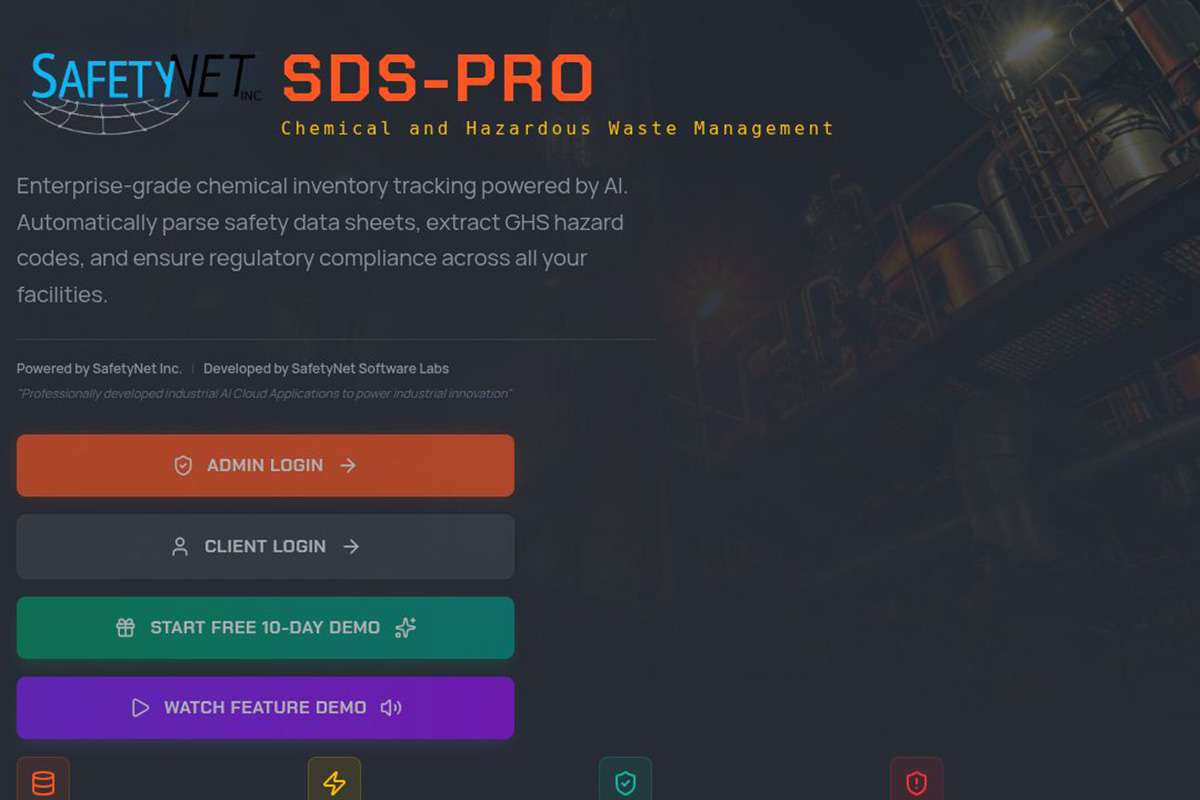
Task: Open the CLIENT LOGIN button
Action: tap(265, 546)
